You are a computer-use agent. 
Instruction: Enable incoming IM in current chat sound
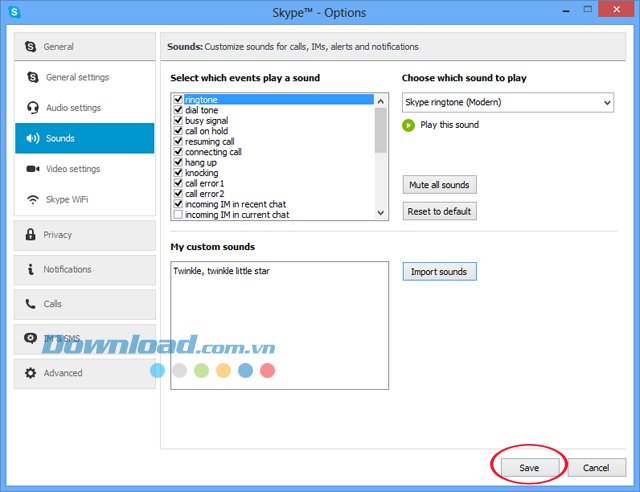point(178,214)
